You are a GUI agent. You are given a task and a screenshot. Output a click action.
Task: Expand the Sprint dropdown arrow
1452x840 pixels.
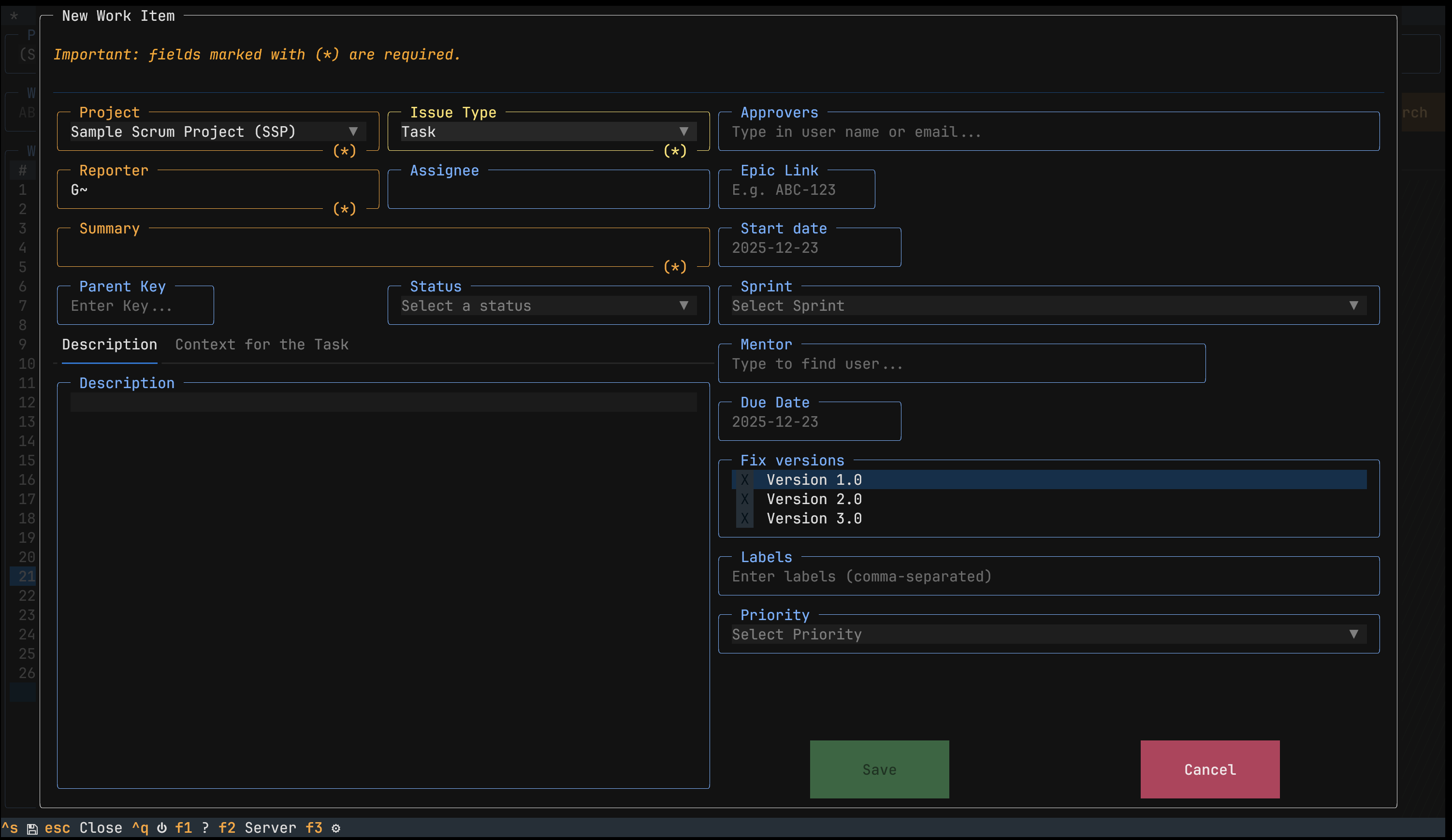tap(1353, 305)
